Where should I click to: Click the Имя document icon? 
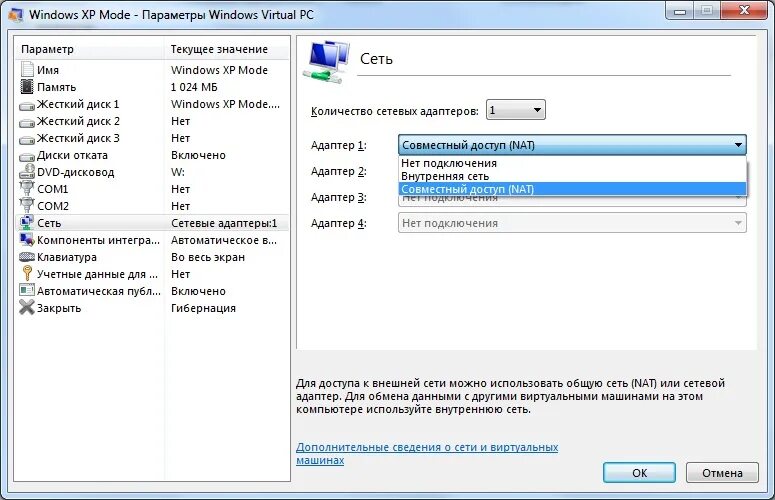pyautogui.click(x=27, y=70)
